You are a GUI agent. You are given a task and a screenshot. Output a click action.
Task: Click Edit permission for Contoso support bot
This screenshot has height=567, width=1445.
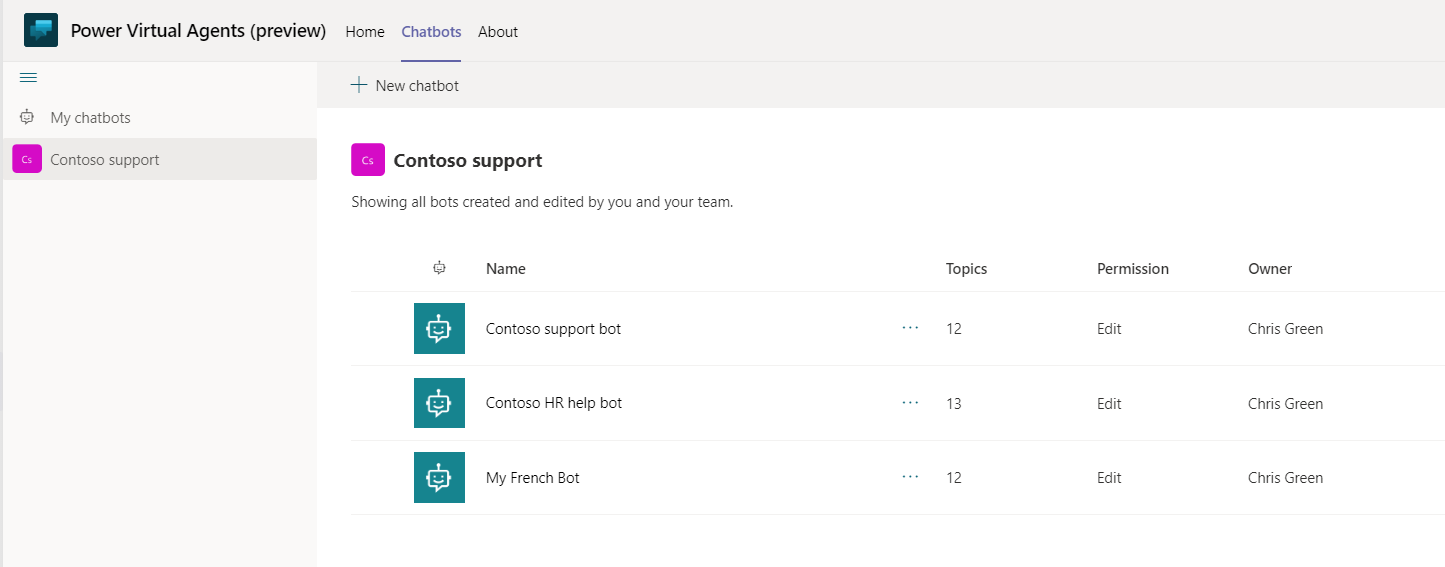1109,329
